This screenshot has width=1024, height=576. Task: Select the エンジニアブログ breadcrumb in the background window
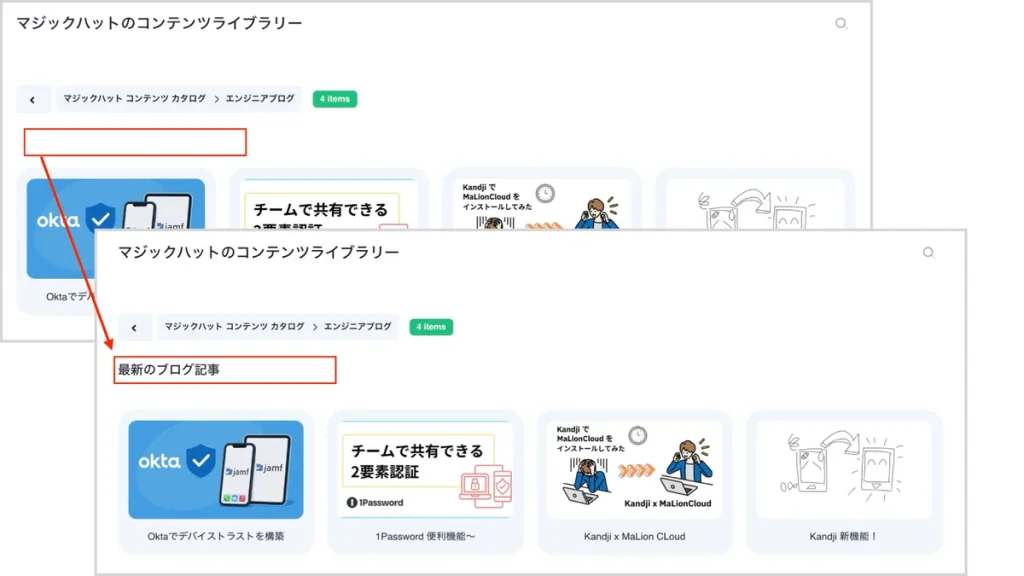260,99
